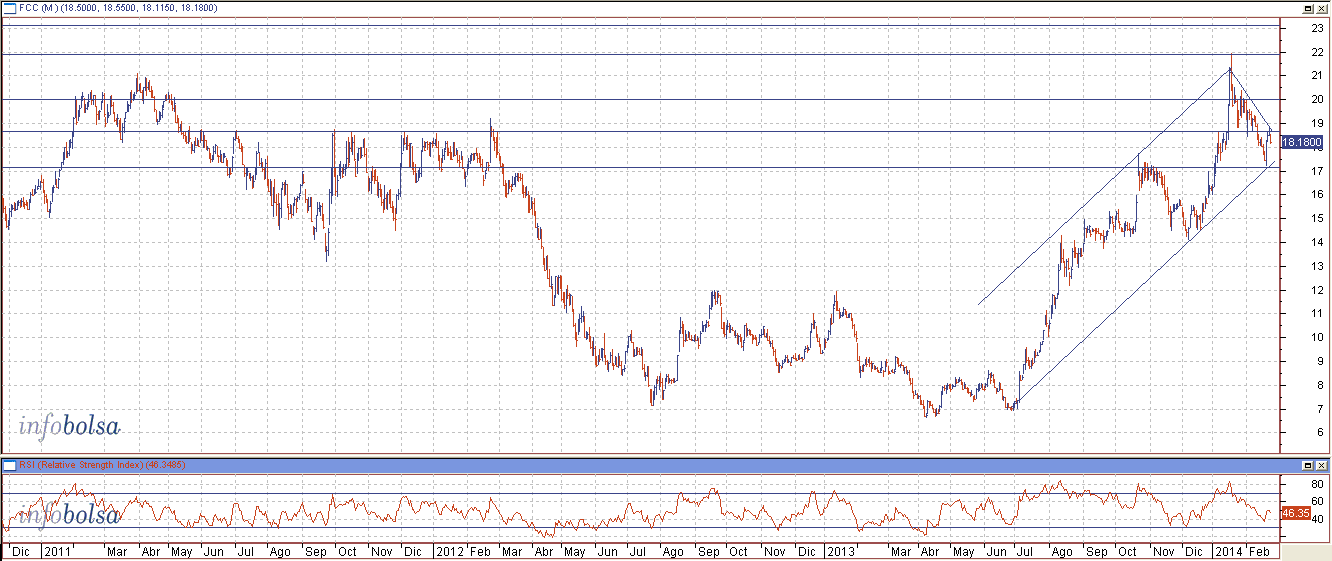This screenshot has width=1332, height=561.
Task: Select the horizontal line at price 20
Action: tap(600, 100)
